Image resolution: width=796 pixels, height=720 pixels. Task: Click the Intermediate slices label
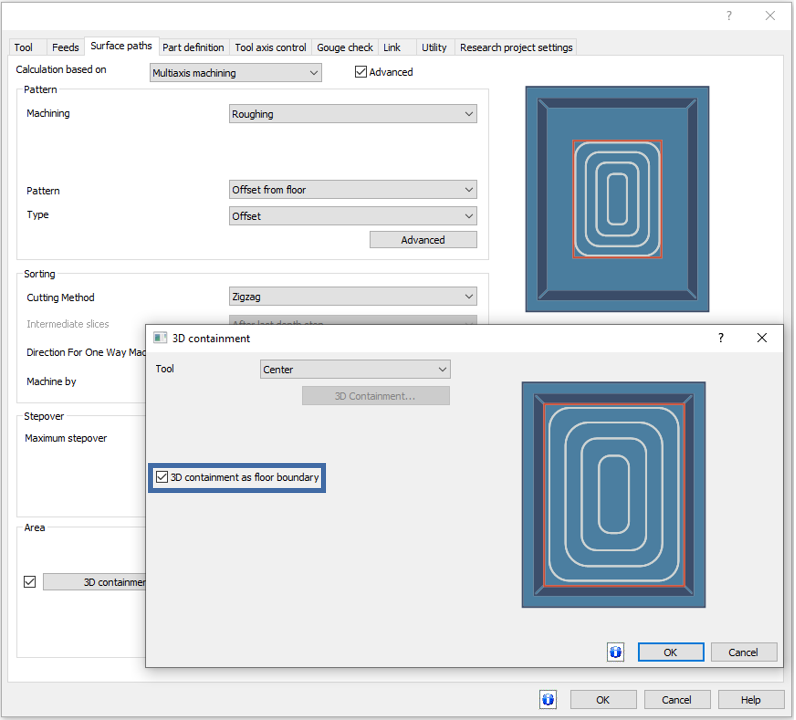68,324
